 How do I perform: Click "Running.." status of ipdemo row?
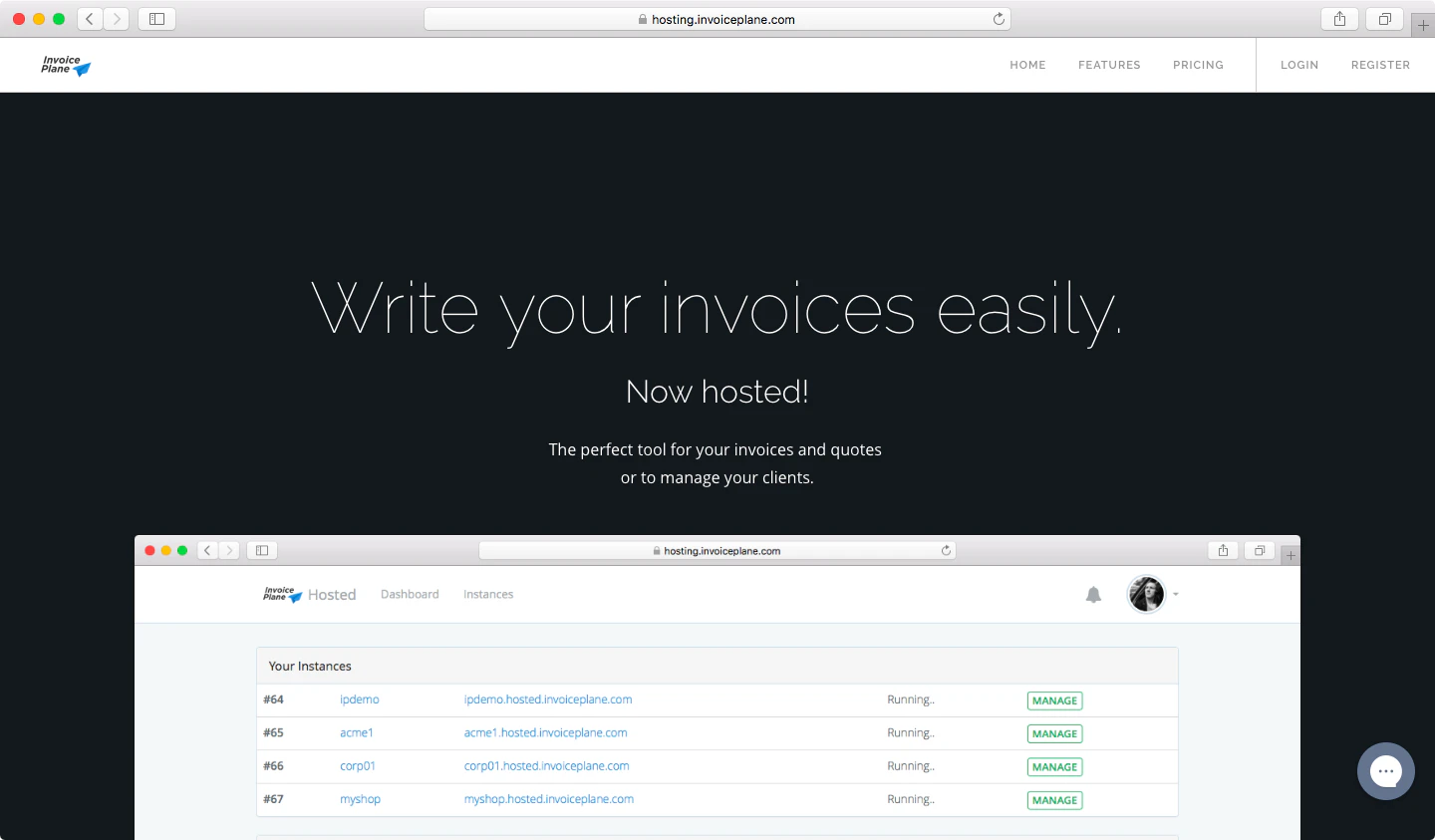tap(911, 700)
